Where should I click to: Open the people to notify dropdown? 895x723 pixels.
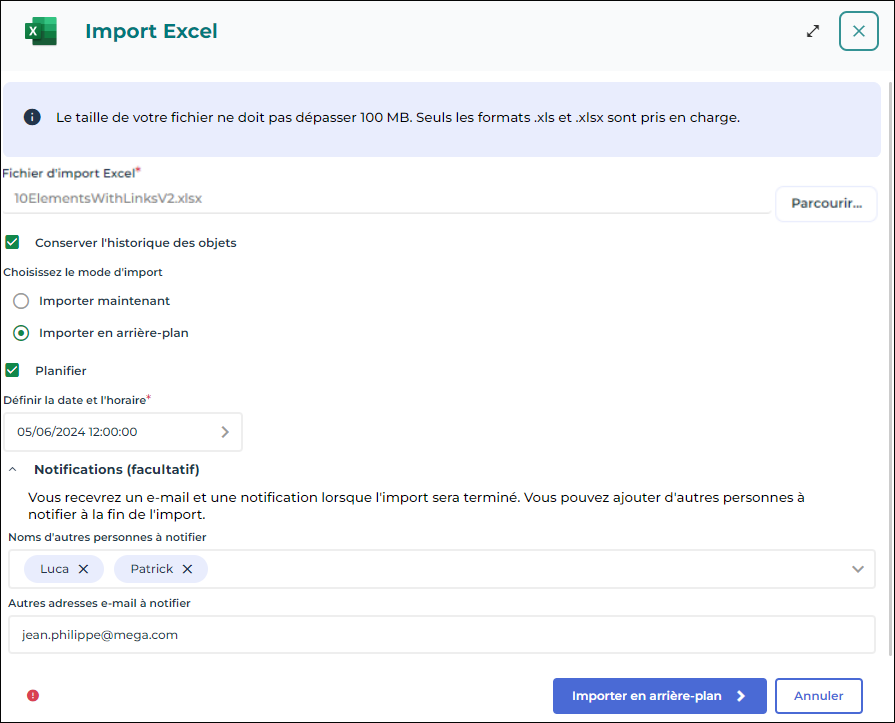857,569
